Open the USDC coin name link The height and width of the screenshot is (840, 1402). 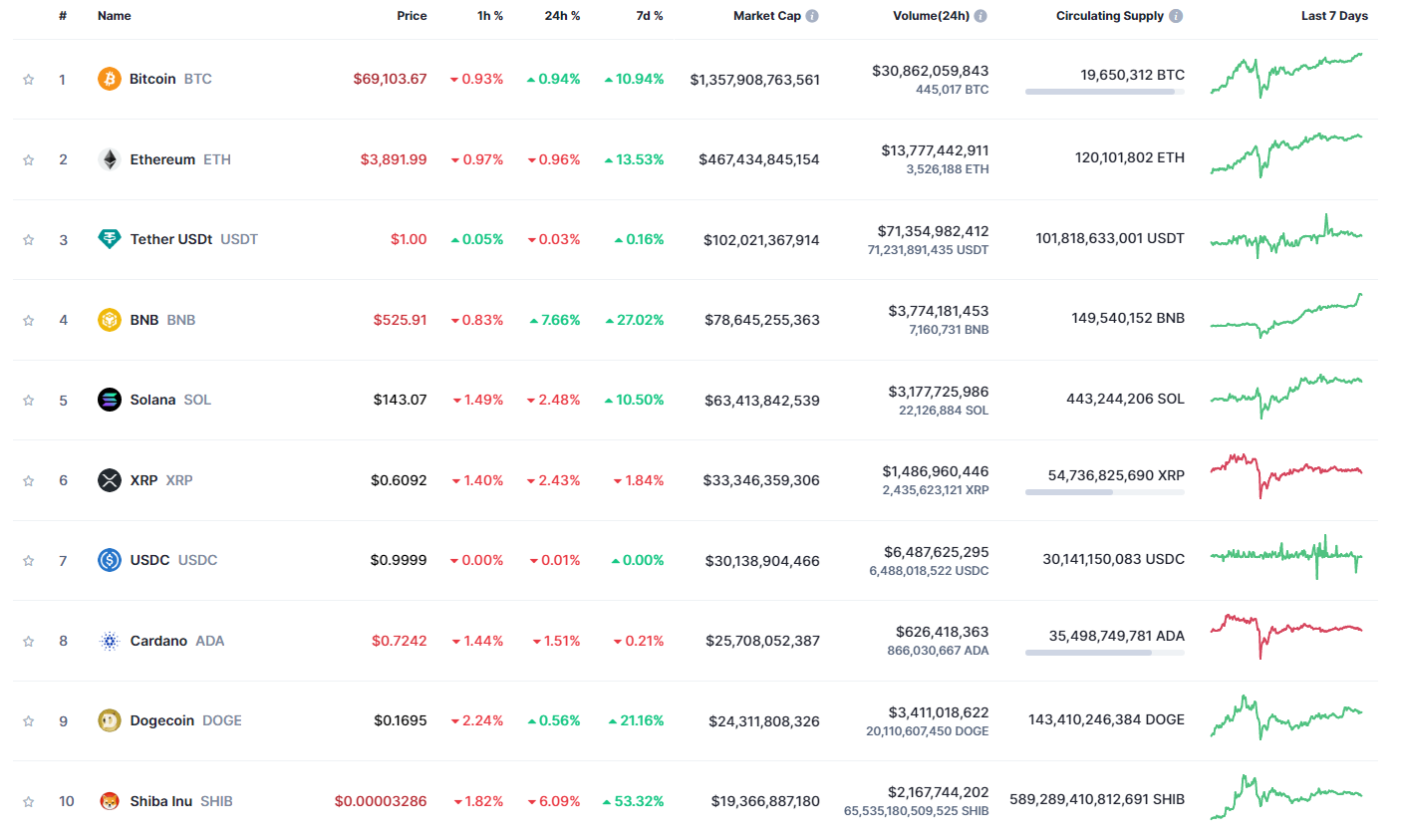150,560
